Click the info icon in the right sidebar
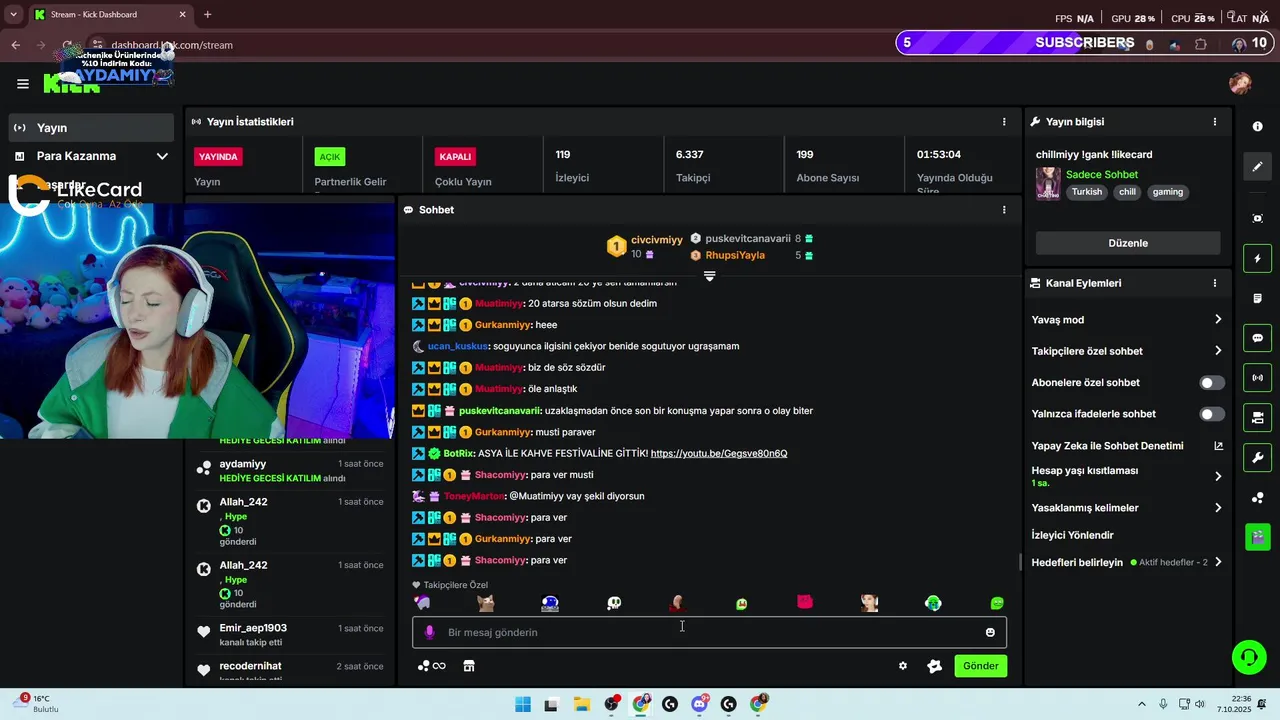The height and width of the screenshot is (720, 1280). coord(1257,127)
